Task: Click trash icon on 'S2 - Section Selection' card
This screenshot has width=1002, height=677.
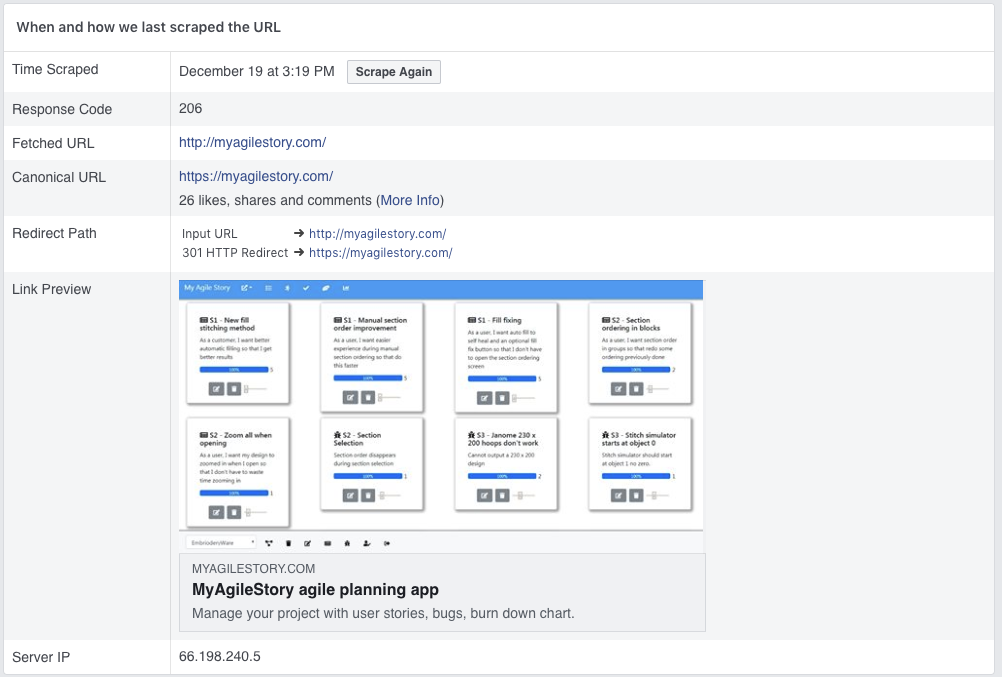Action: (368, 495)
